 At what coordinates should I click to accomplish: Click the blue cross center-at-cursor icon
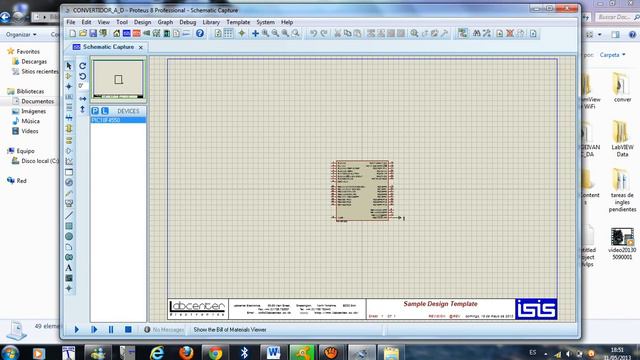(255, 33)
